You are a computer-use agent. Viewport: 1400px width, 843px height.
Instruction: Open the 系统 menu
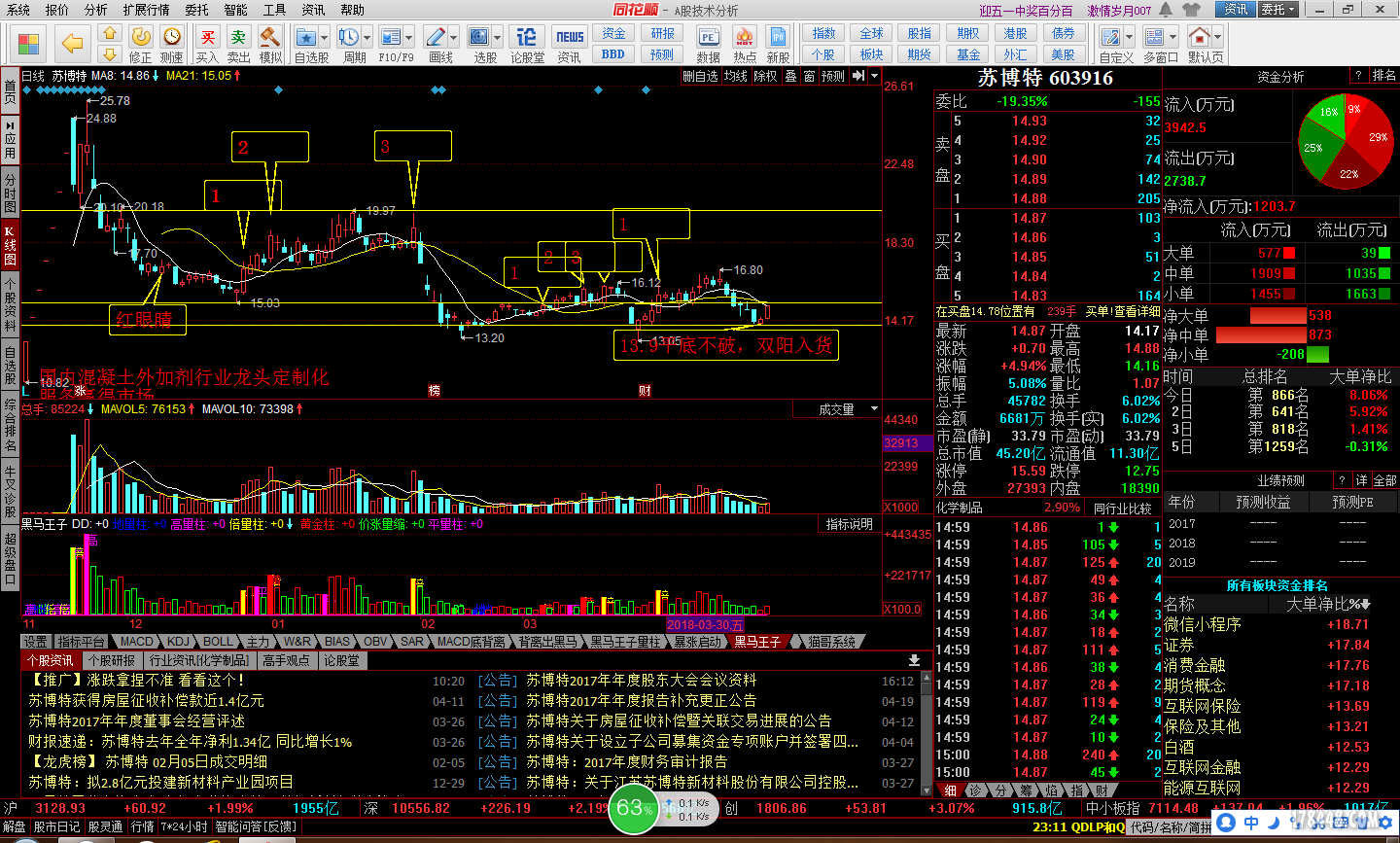coord(17,10)
